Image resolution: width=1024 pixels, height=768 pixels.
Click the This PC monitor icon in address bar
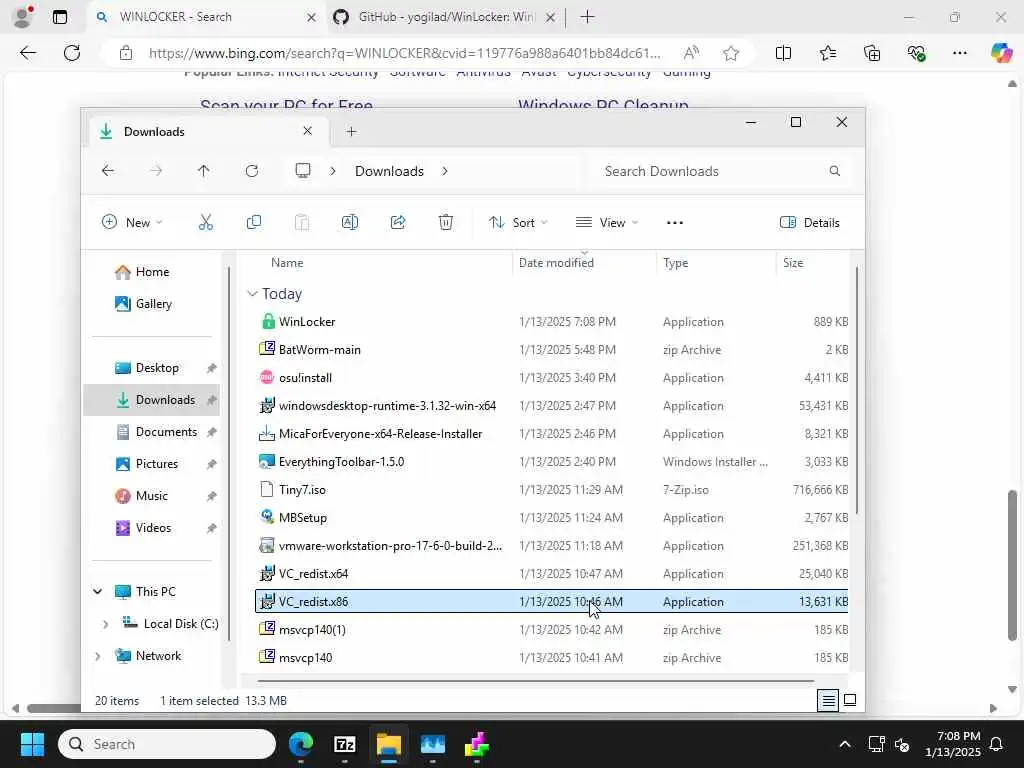(302, 171)
